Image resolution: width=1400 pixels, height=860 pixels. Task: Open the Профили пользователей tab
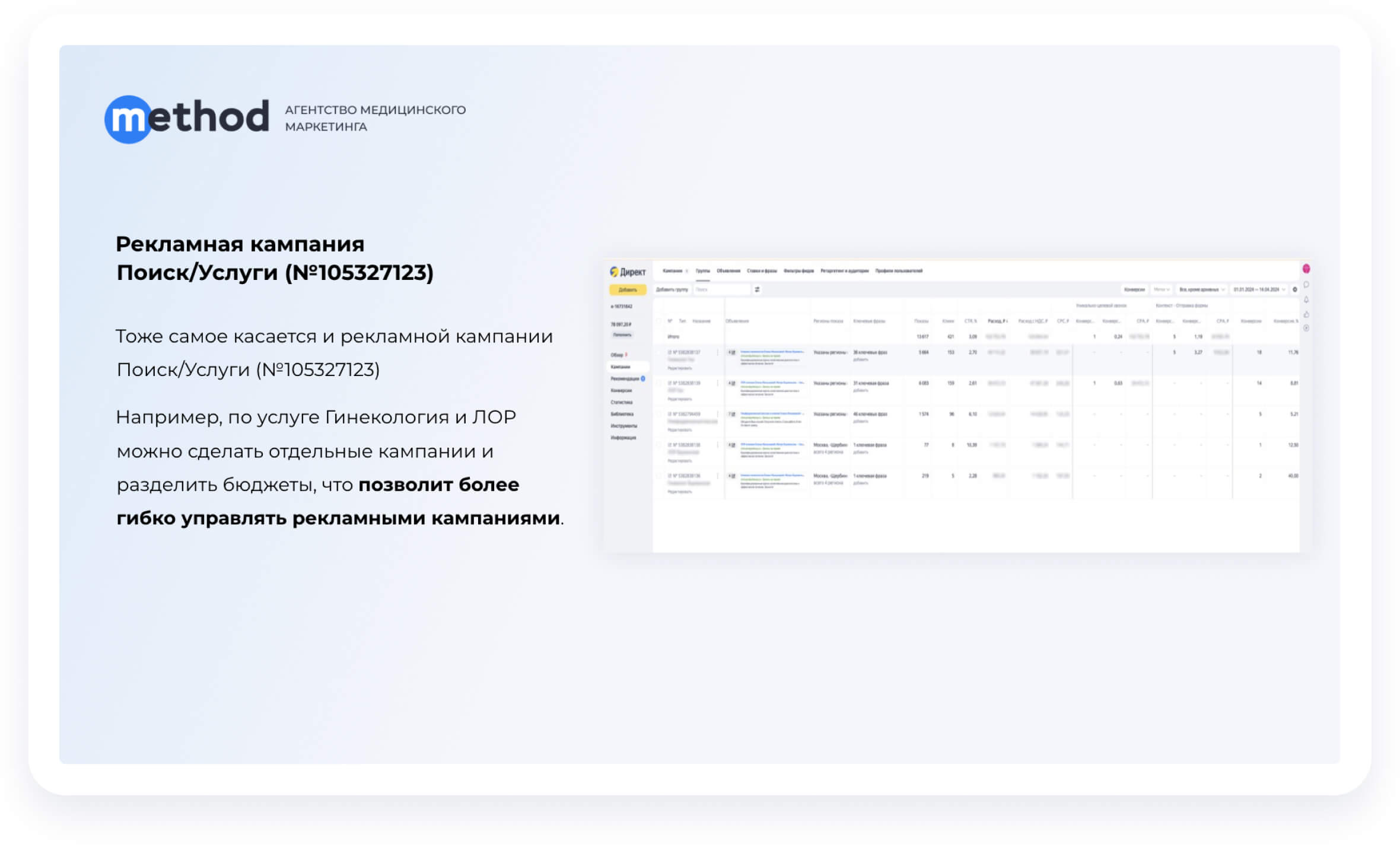899,271
